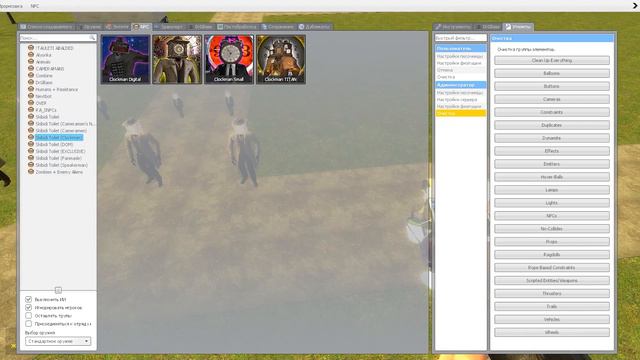Select the Skibidi Toilet (EXCLUSIVE) category

(60, 151)
